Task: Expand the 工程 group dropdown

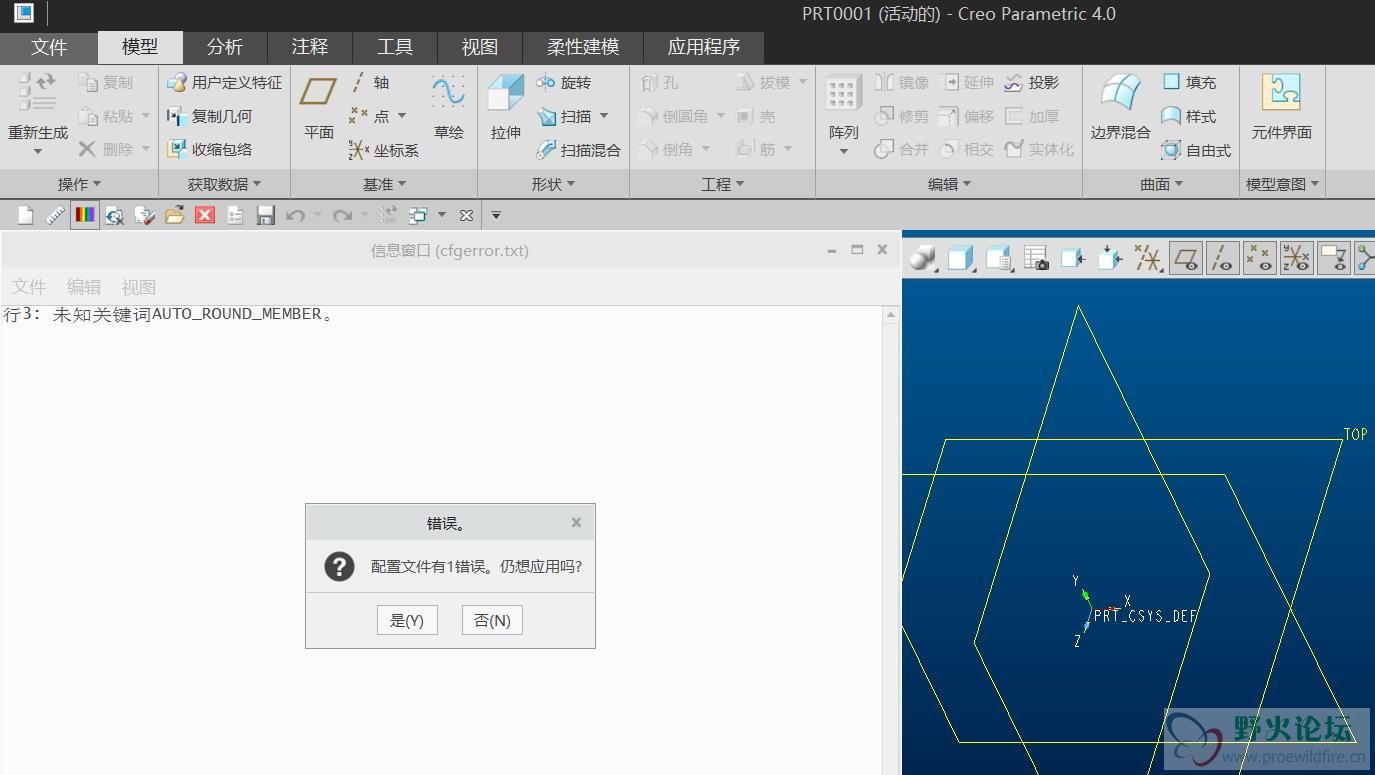Action: pos(722,184)
